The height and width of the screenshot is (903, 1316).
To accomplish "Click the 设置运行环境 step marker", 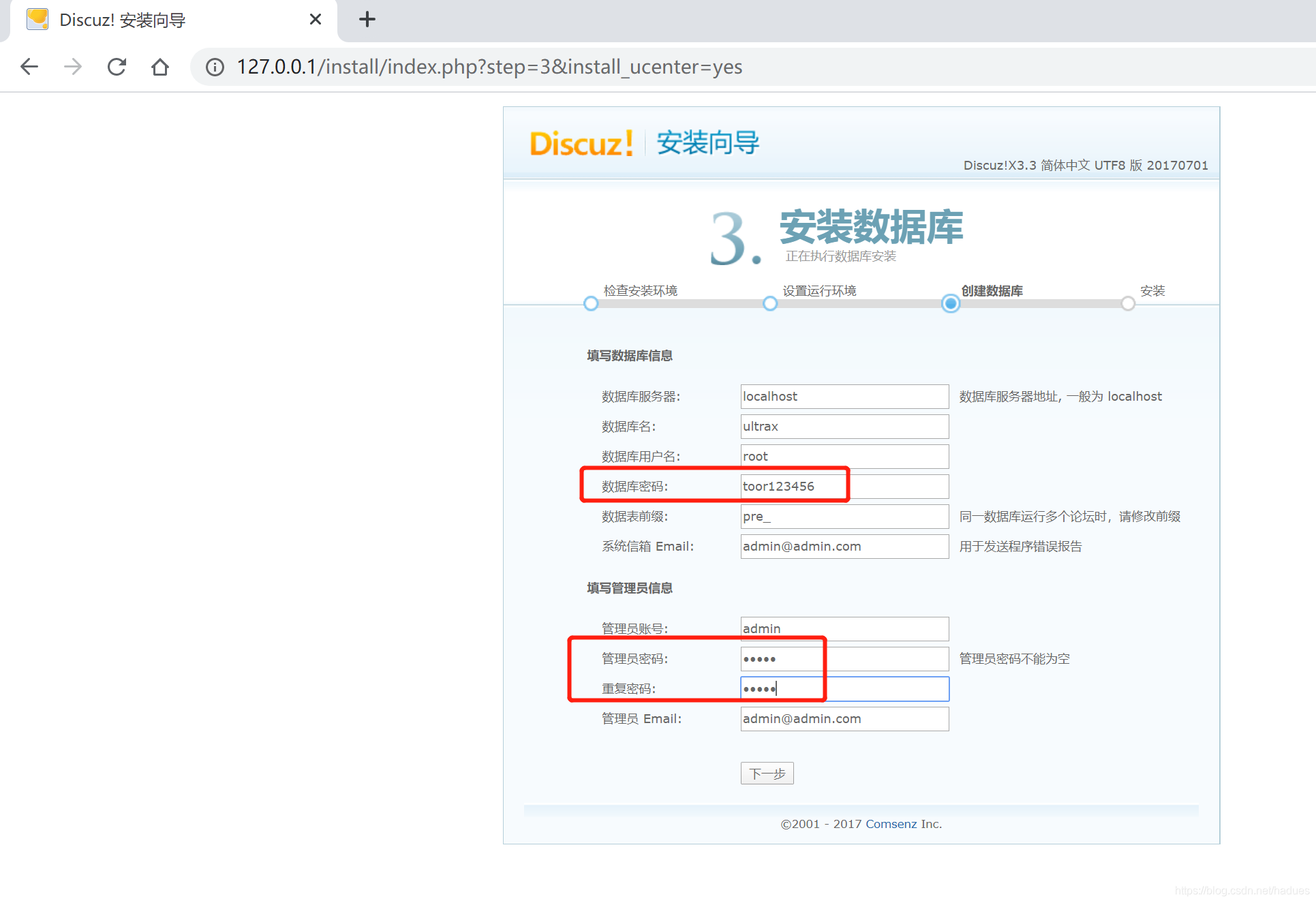I will pos(770,303).
